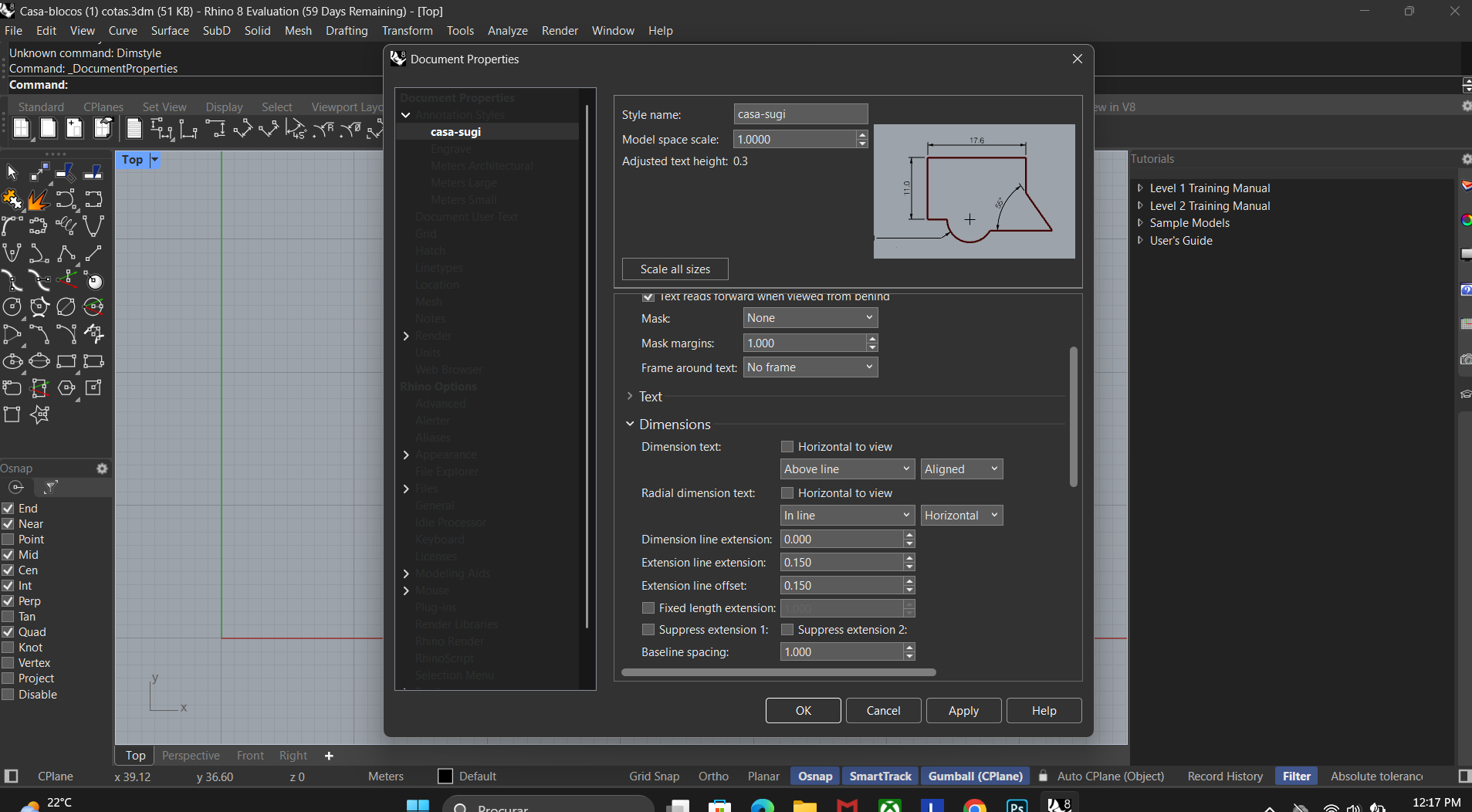Open the Frame around text dropdown
The image size is (1472, 812).
click(x=810, y=367)
